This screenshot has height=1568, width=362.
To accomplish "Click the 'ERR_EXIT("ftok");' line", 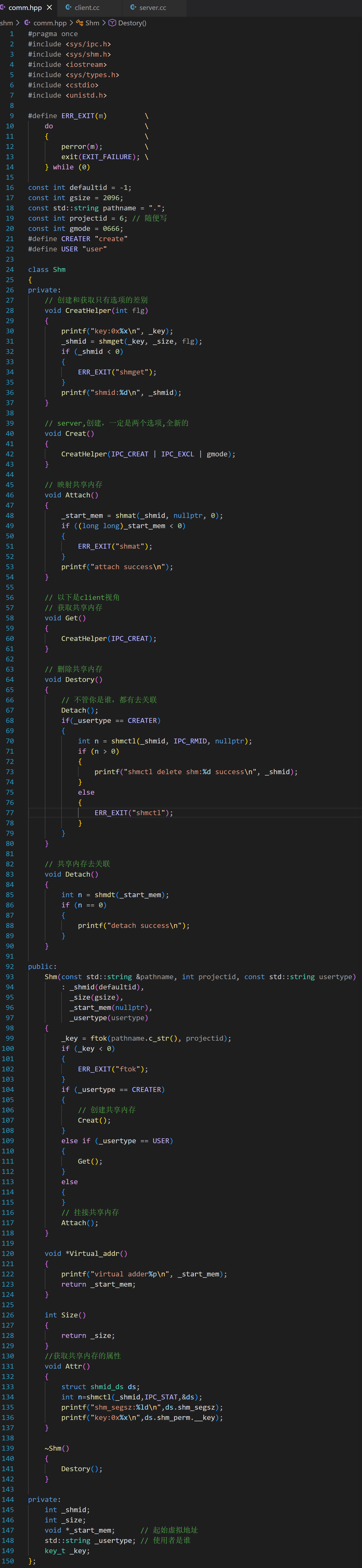I will click(113, 1069).
